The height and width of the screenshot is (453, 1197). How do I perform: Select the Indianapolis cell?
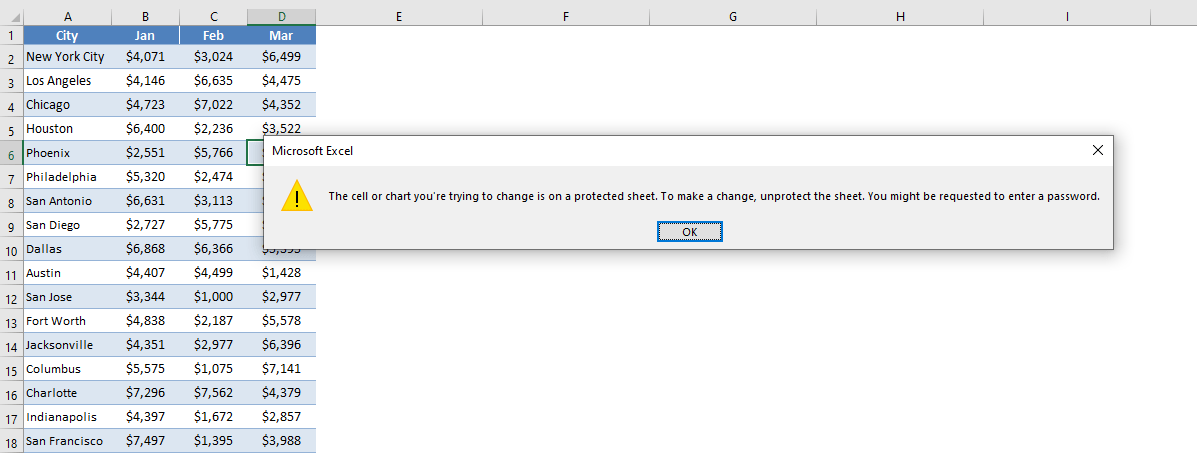click(x=67, y=417)
